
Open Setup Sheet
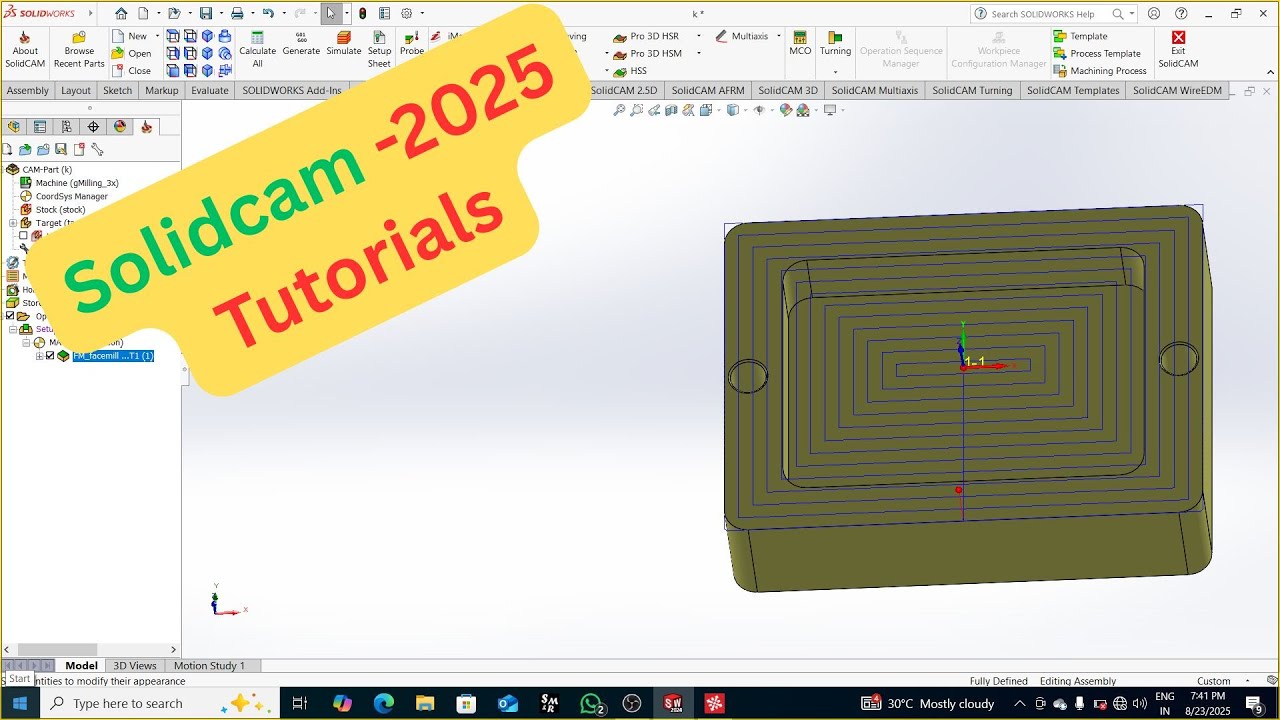click(x=379, y=50)
